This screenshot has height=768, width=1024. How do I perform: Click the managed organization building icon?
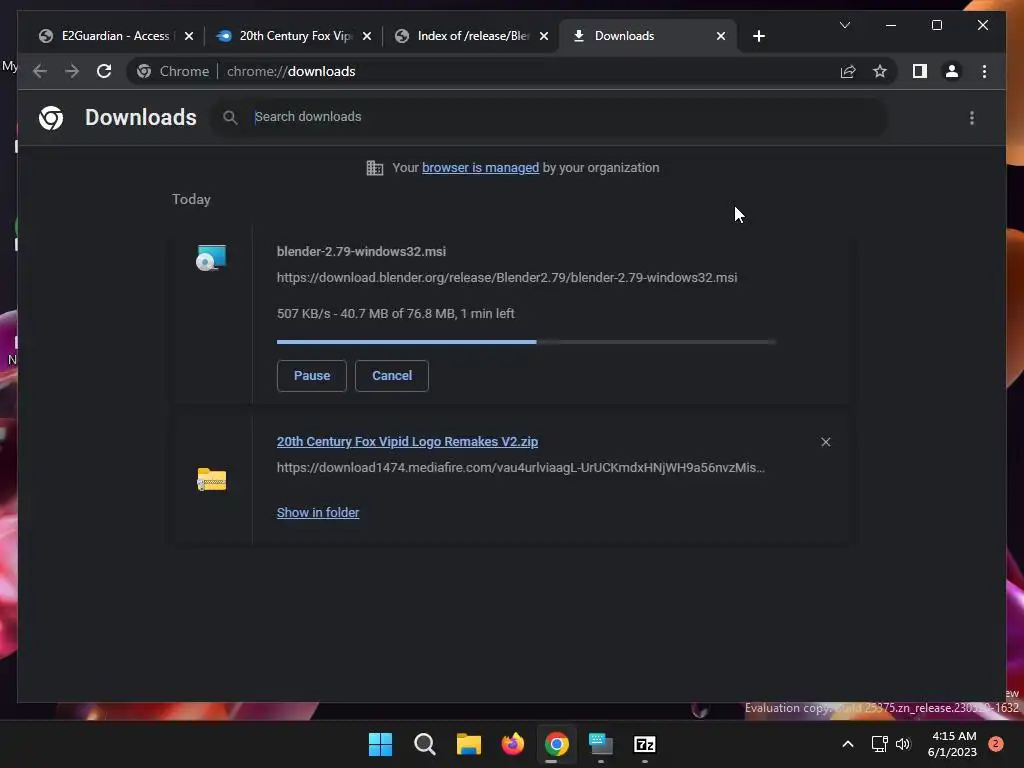click(x=375, y=168)
